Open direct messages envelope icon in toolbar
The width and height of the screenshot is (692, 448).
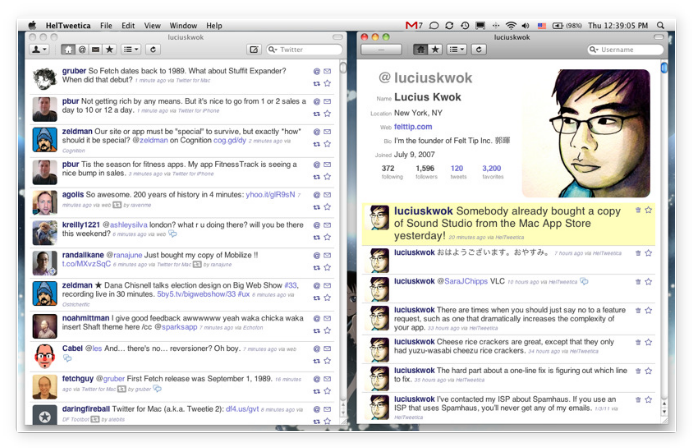click(95, 49)
